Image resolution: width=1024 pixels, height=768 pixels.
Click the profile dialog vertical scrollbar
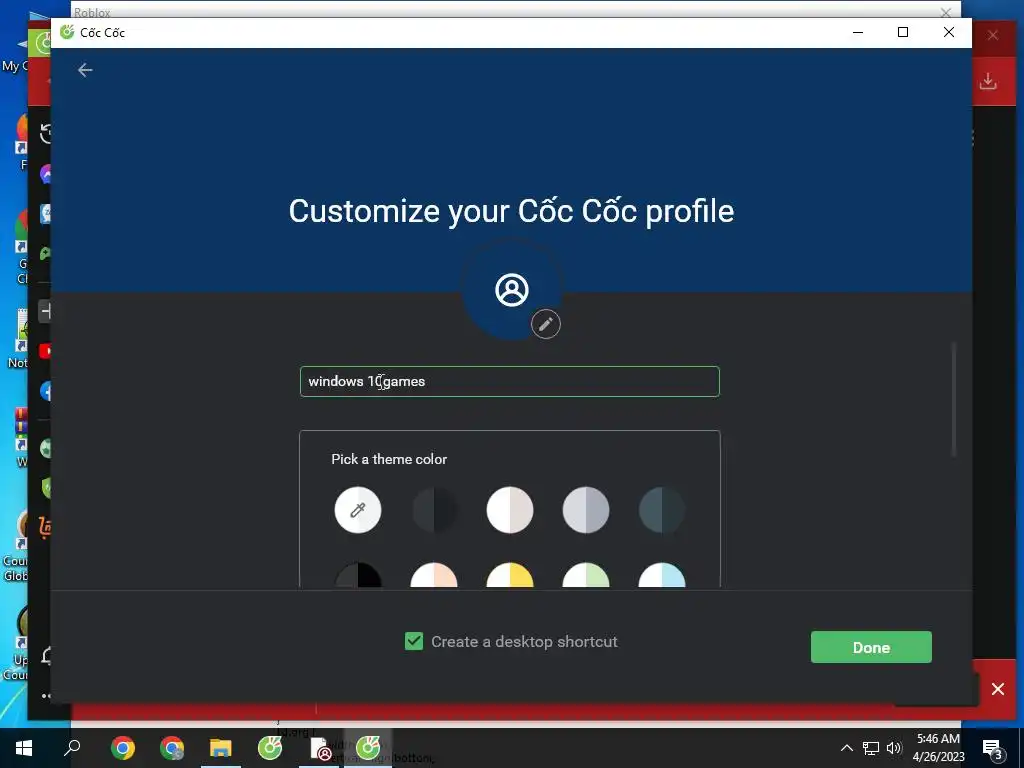954,400
